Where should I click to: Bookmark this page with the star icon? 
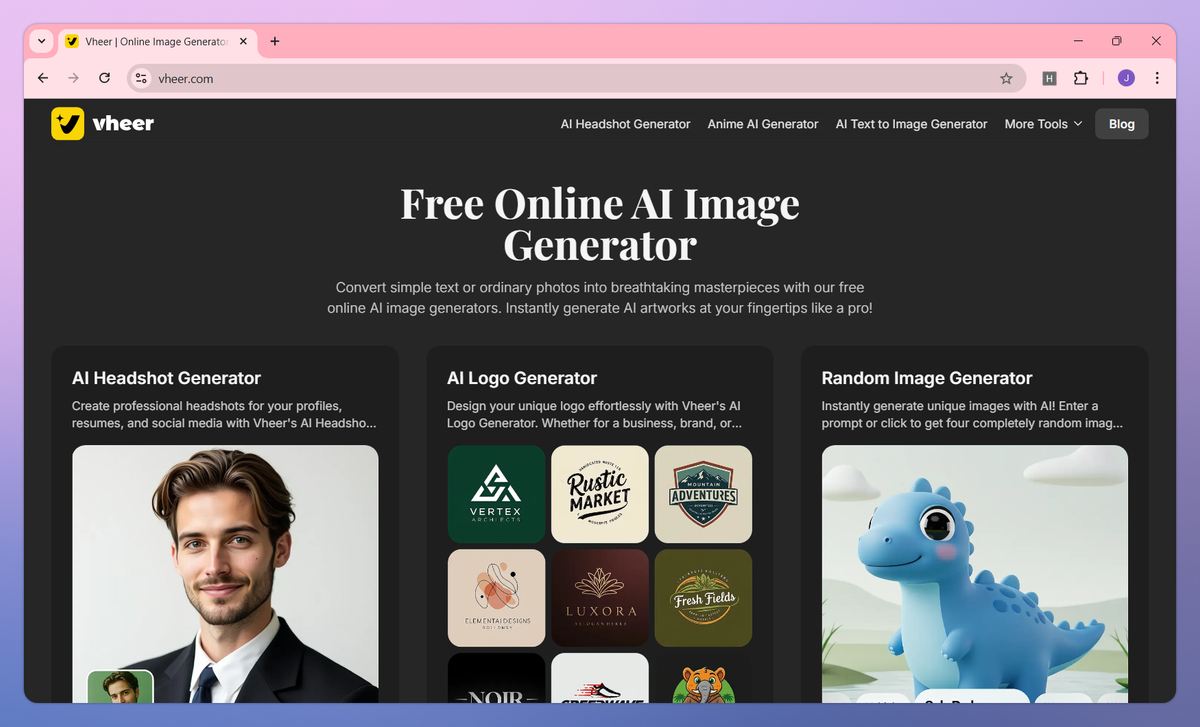click(1006, 78)
